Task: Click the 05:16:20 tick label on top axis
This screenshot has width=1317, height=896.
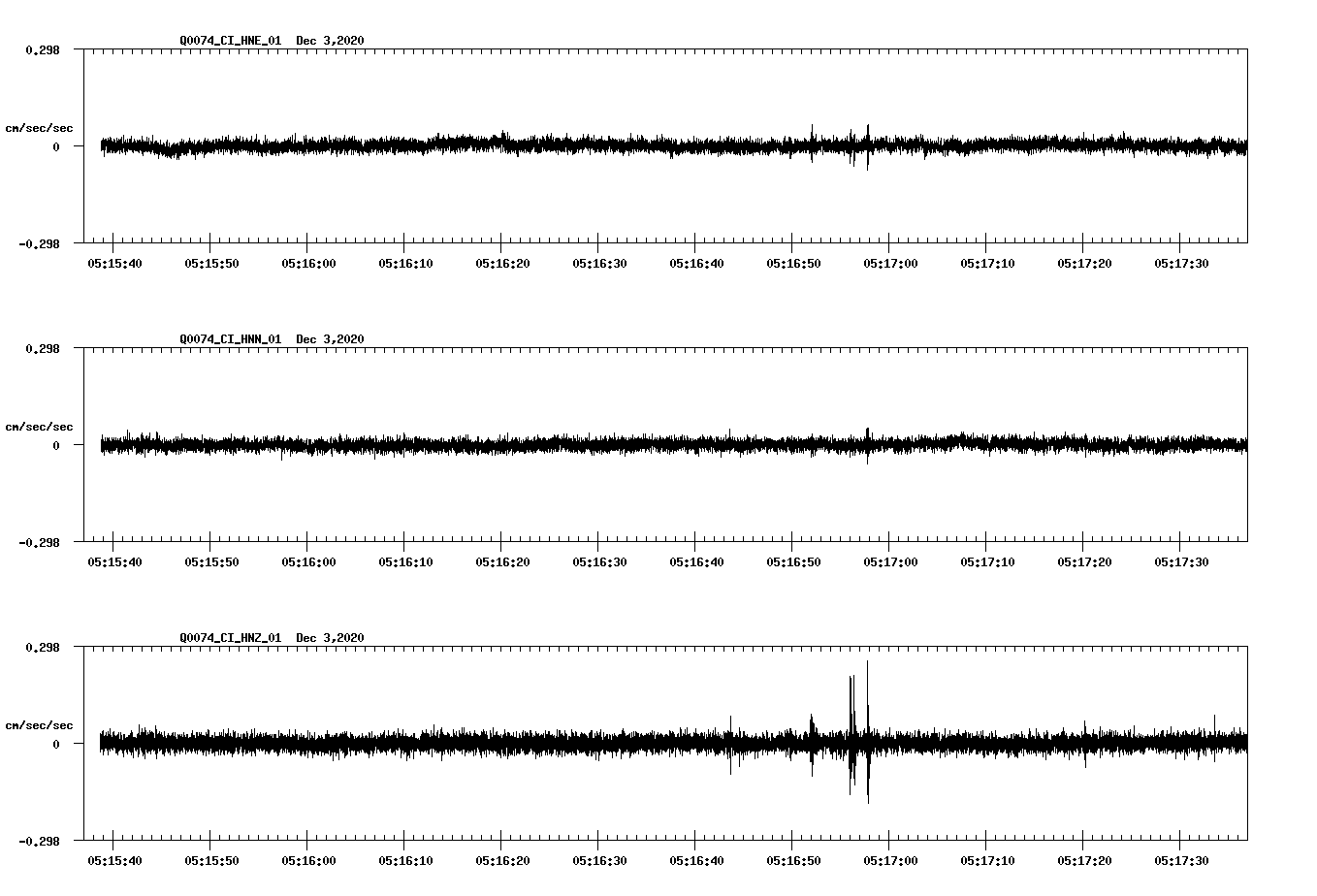Action: (x=504, y=262)
